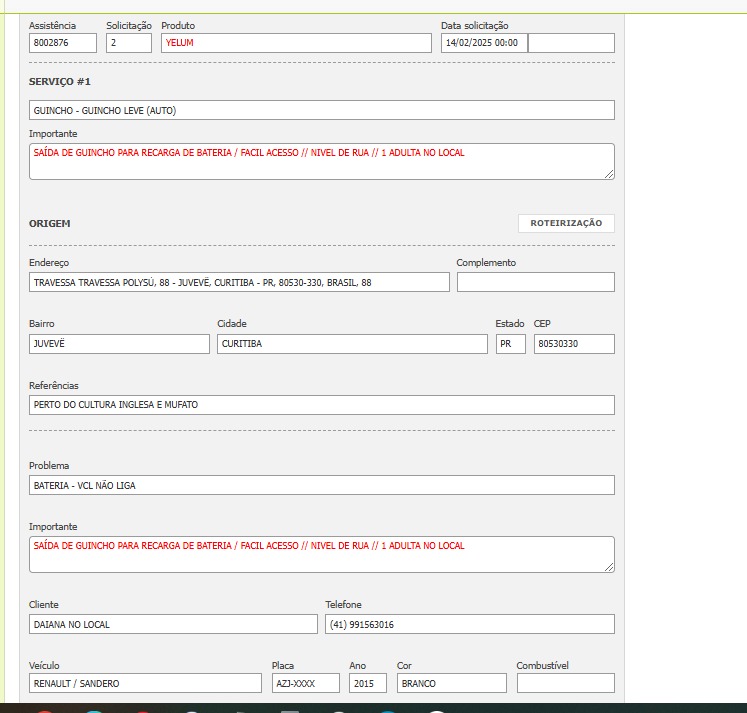Select the CEP field 80530330
The height and width of the screenshot is (713, 747).
[x=573, y=344]
